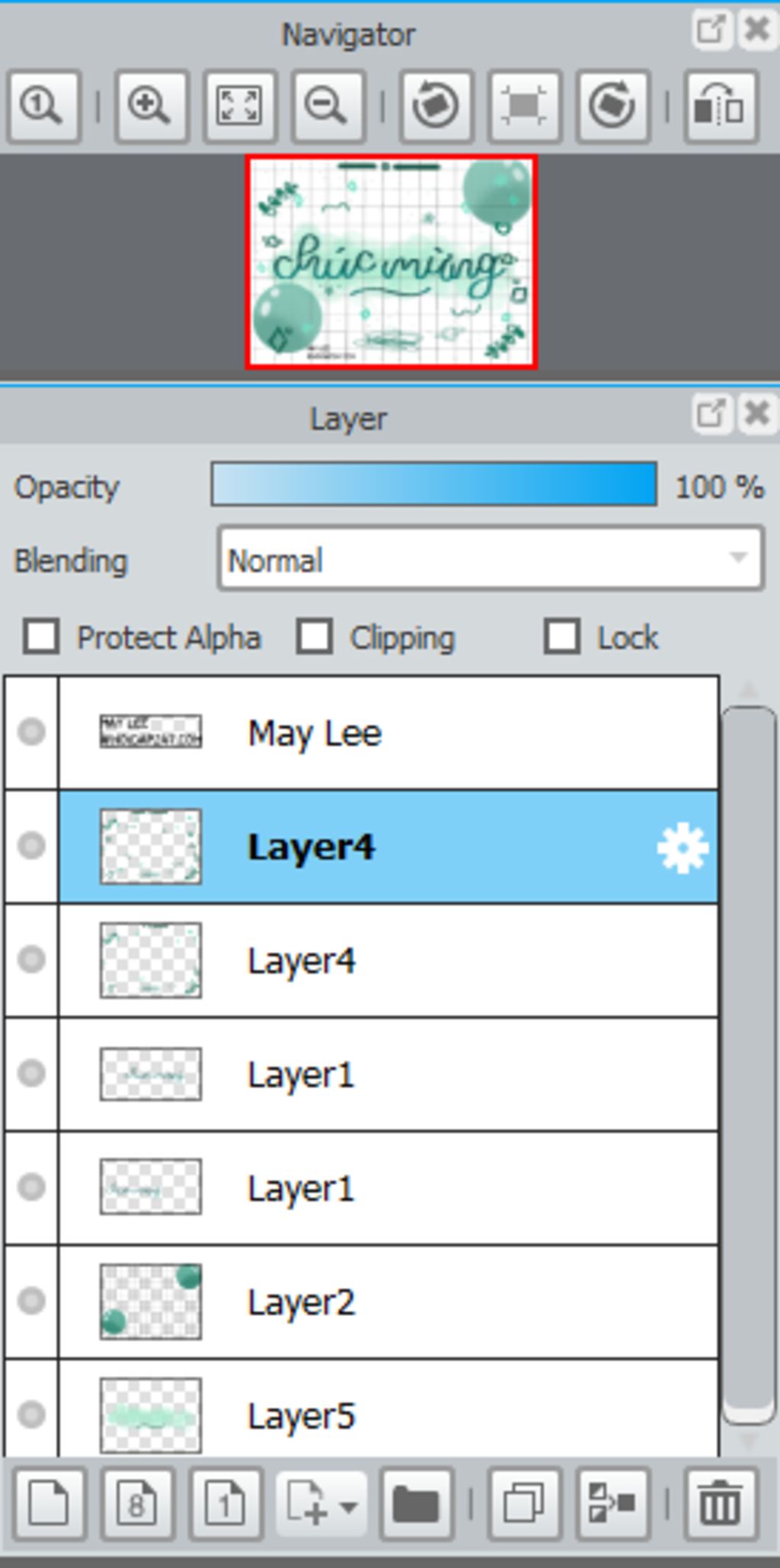
Task: Fit canvas to window icon
Action: coord(239,106)
